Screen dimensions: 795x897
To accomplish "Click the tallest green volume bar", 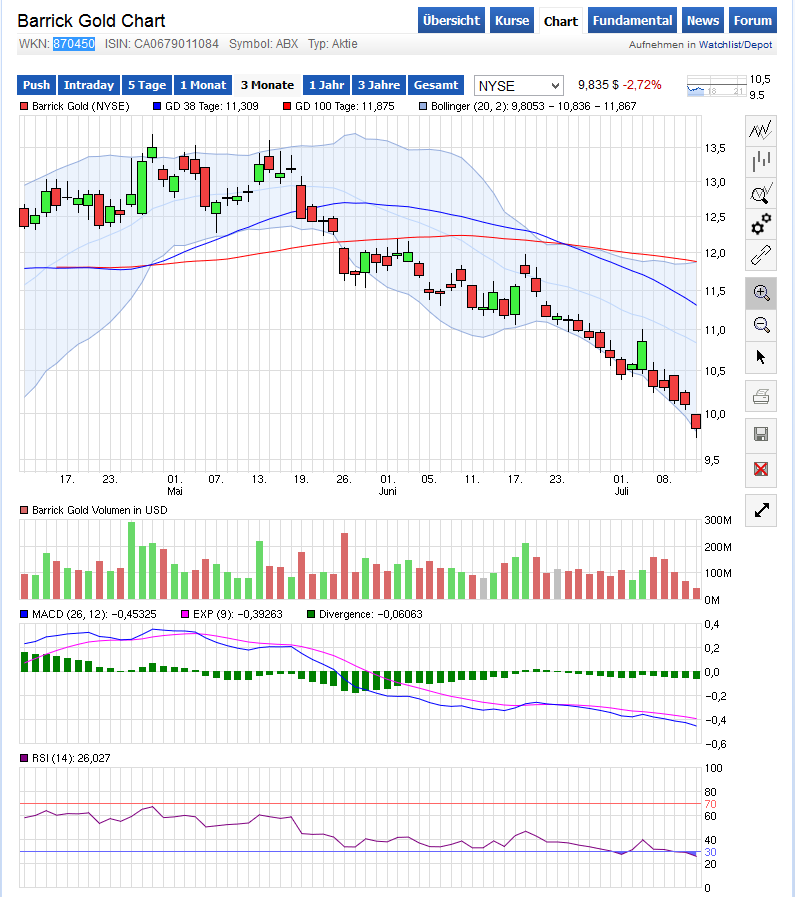I will [x=132, y=561].
